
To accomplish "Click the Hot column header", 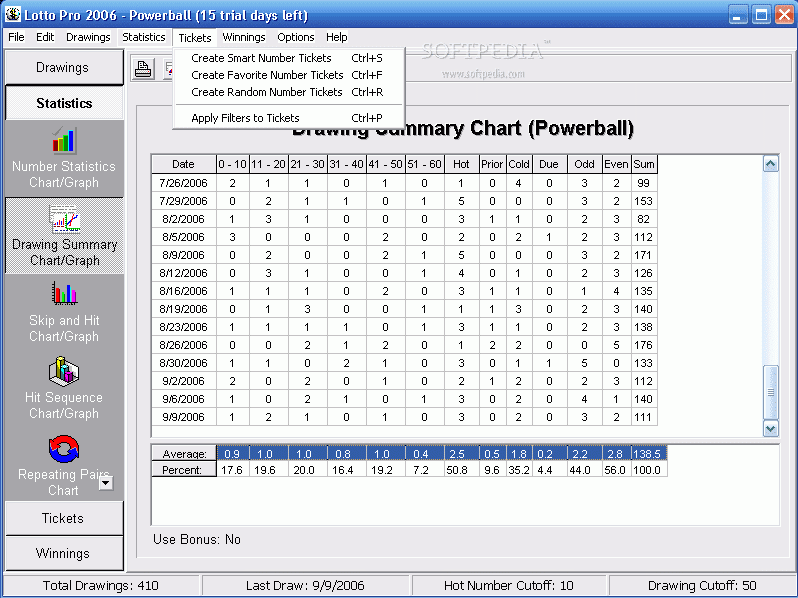I will pos(462,164).
